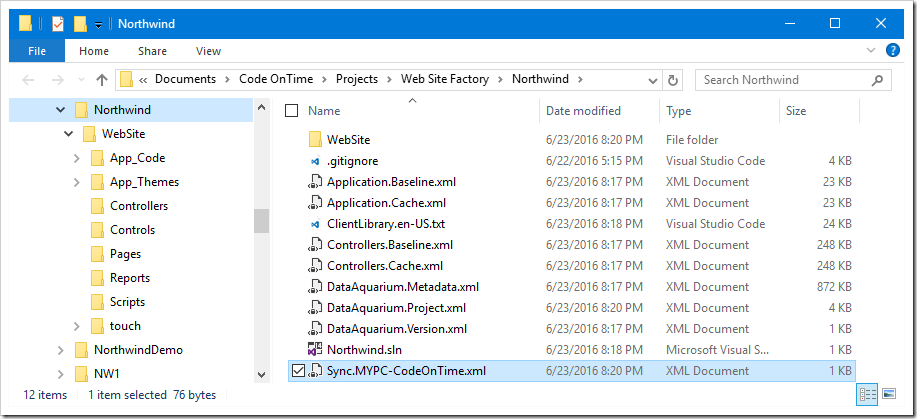
Task: Expand the App_Themes tree folder
Action: click(x=77, y=182)
